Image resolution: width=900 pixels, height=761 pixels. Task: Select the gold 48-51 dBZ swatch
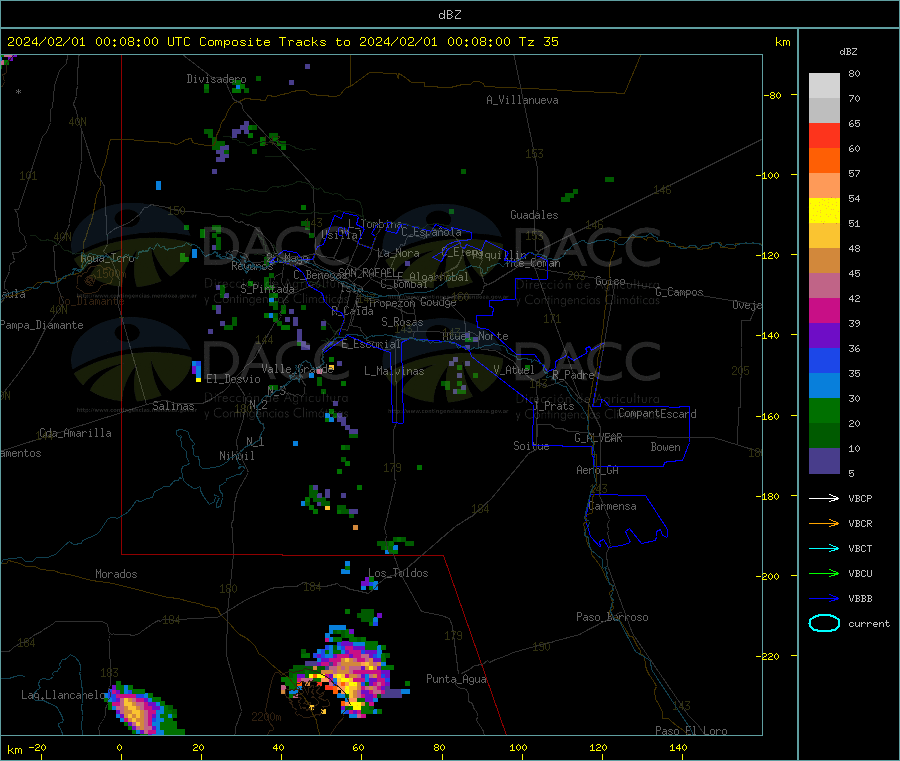click(x=824, y=235)
